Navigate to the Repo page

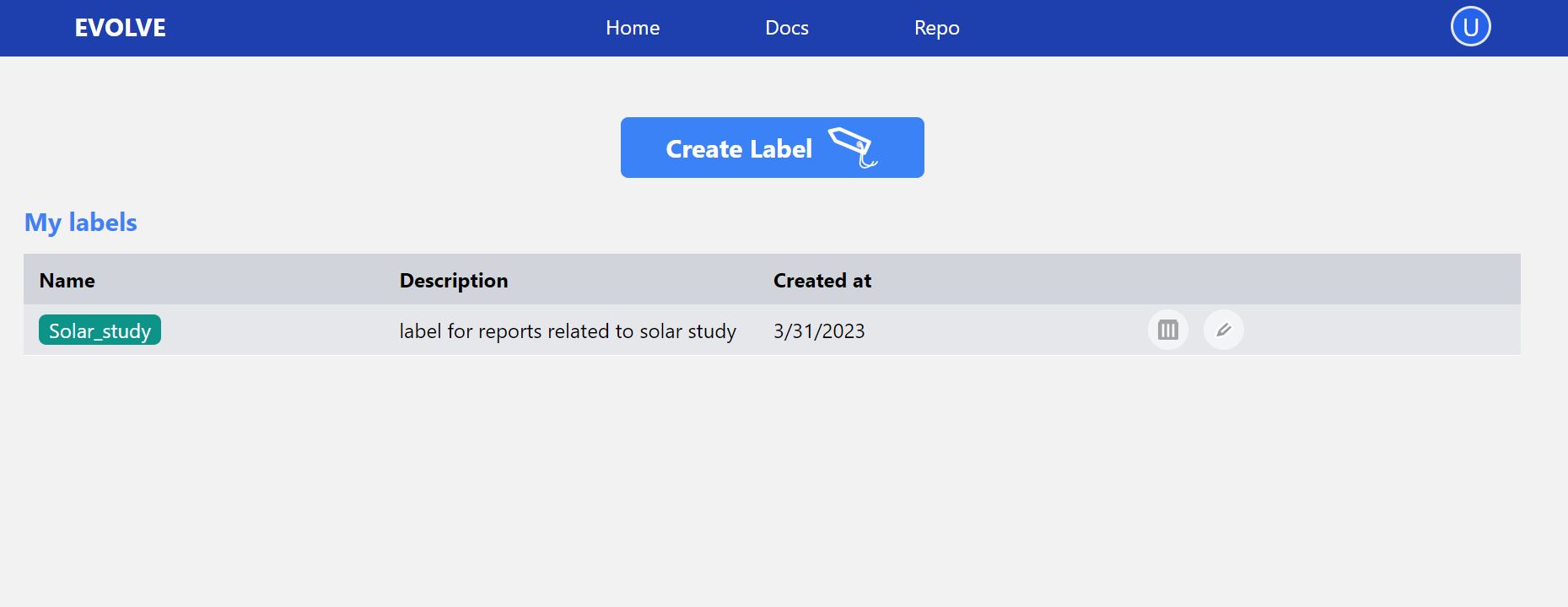click(936, 28)
